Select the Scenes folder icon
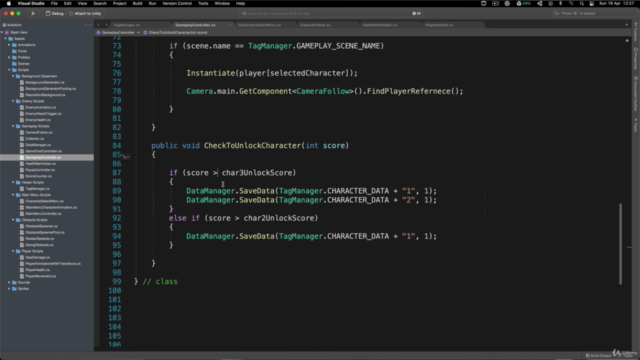 pyautogui.click(x=14, y=64)
